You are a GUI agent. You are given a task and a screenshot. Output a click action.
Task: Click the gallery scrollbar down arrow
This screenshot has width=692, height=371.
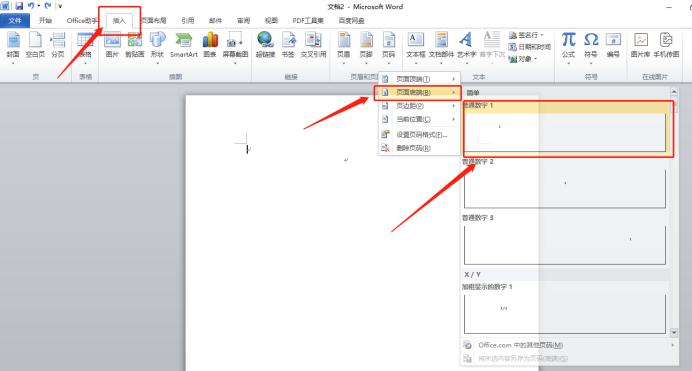[x=674, y=332]
